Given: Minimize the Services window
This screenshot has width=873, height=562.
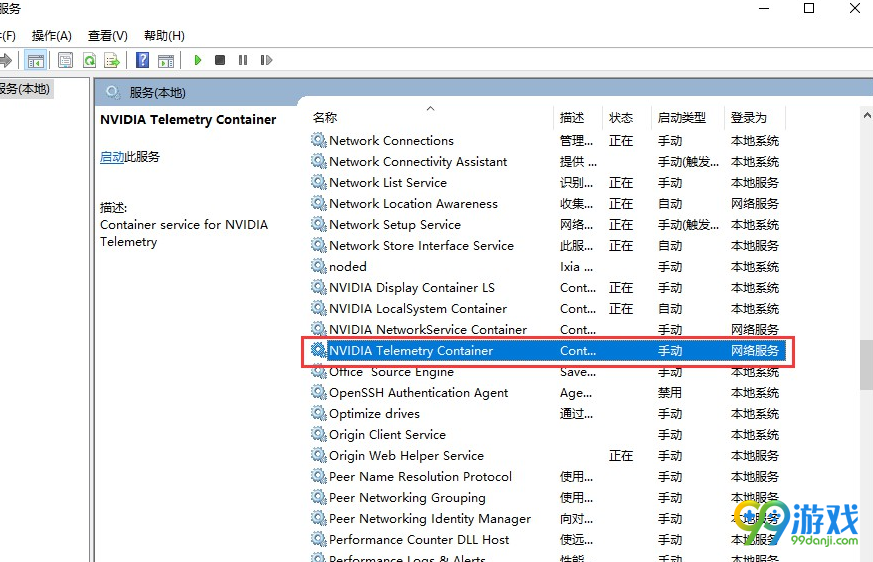Looking at the screenshot, I should tap(764, 8).
